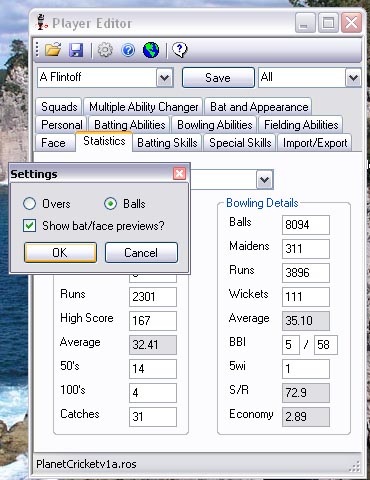Click the Economy value 2.89
The image size is (370, 480).
pyautogui.click(x=306, y=417)
